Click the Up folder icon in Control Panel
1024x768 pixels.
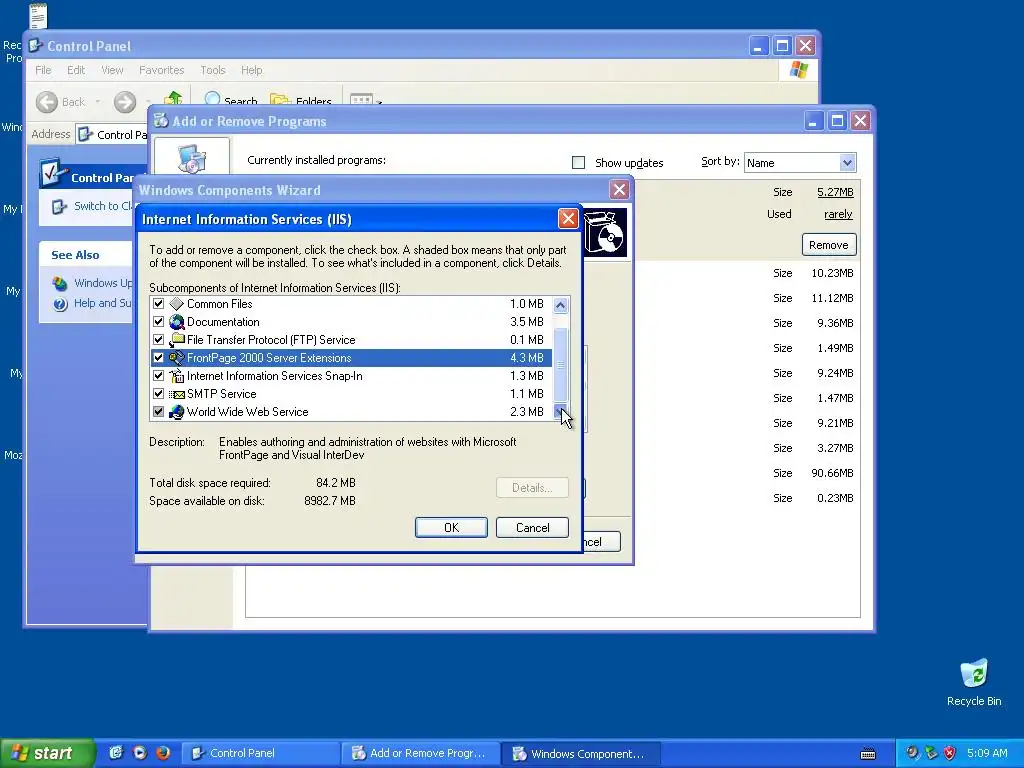pos(172,99)
